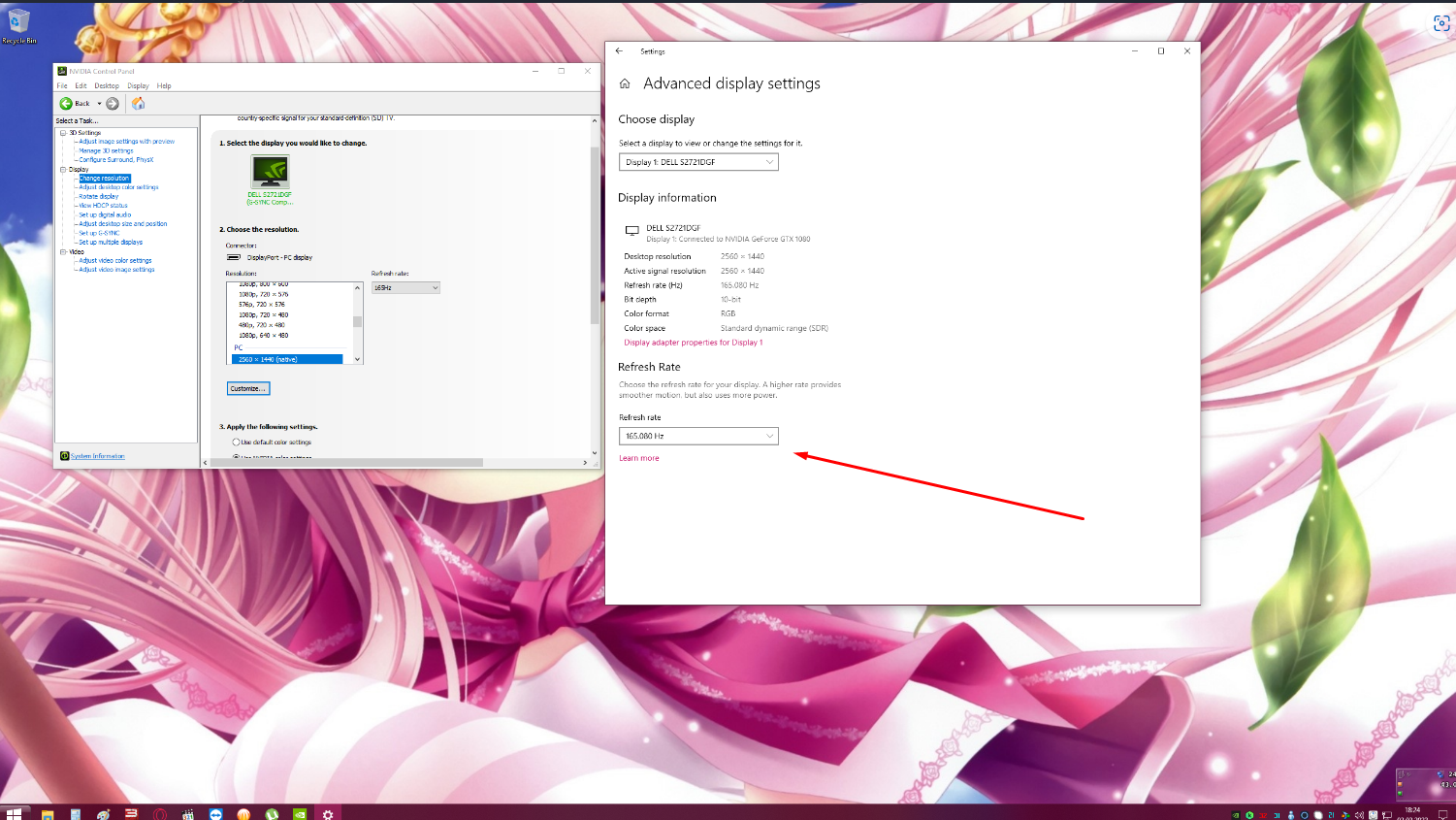Screen dimensions: 1456x820
Task: Open the Desktop menu in NVIDIA Control Panel
Action: pyautogui.click(x=107, y=86)
